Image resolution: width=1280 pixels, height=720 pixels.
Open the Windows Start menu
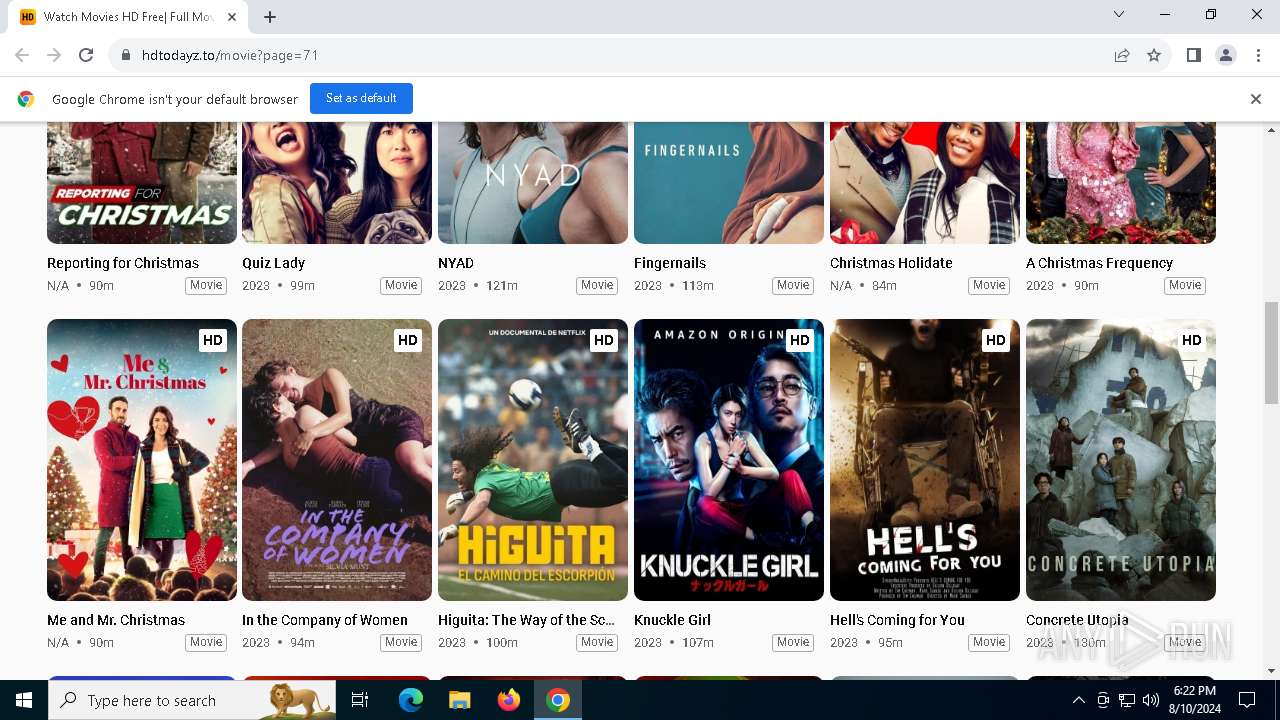point(24,700)
